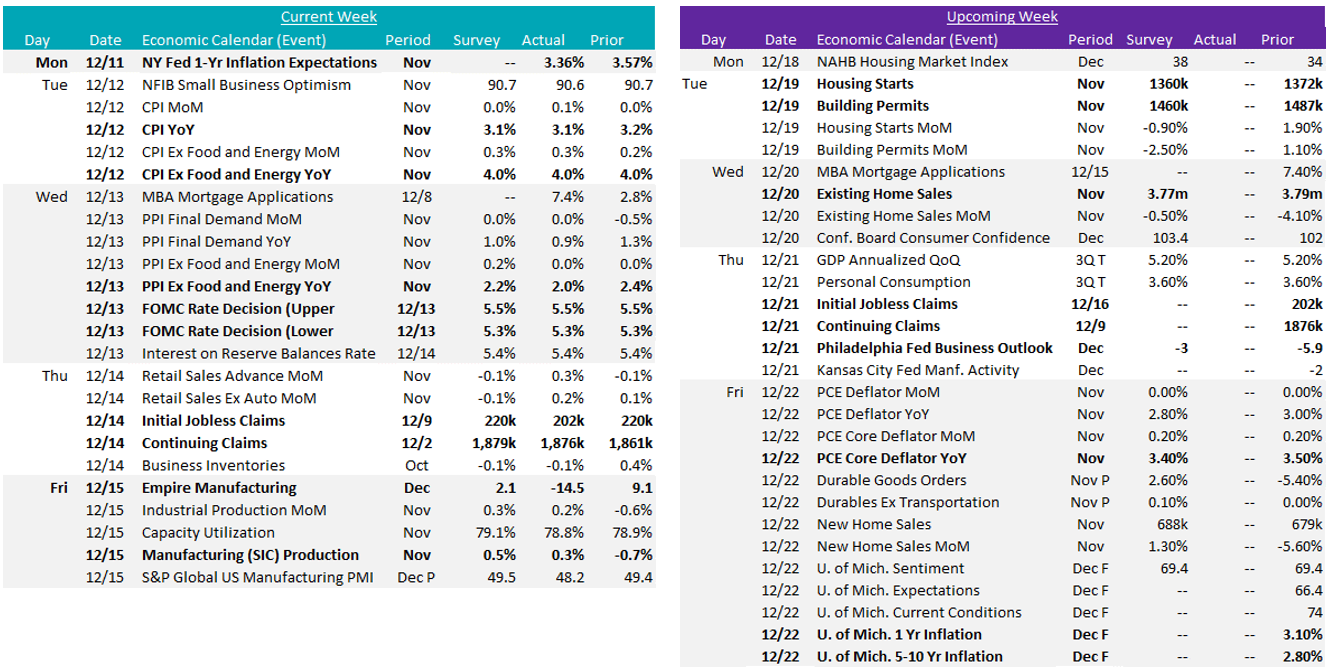Click the Upcoming Week header title
The width and height of the screenshot is (1328, 672).
pyautogui.click(x=1001, y=17)
